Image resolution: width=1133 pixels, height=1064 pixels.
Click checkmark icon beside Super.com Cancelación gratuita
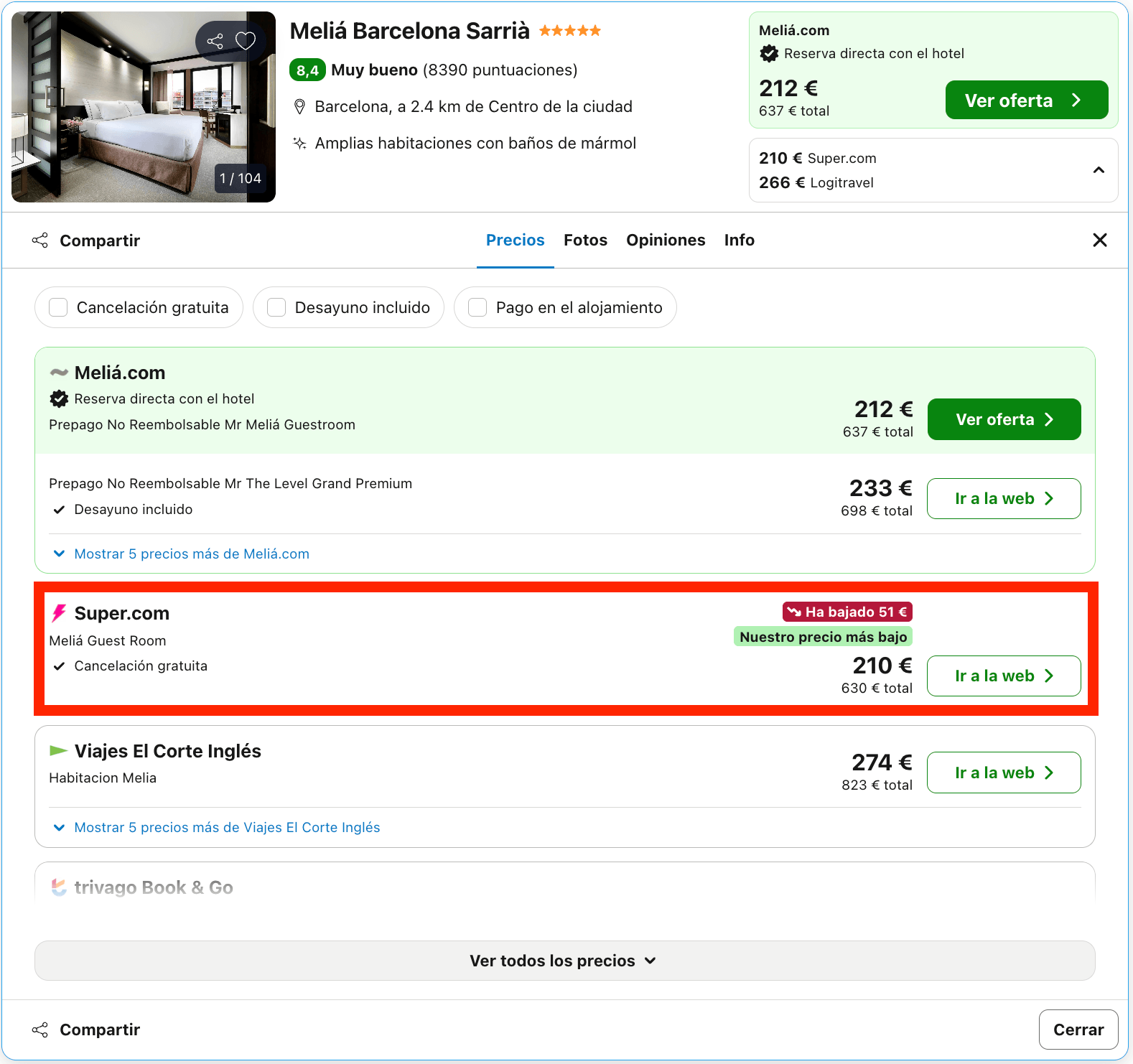[x=60, y=666]
